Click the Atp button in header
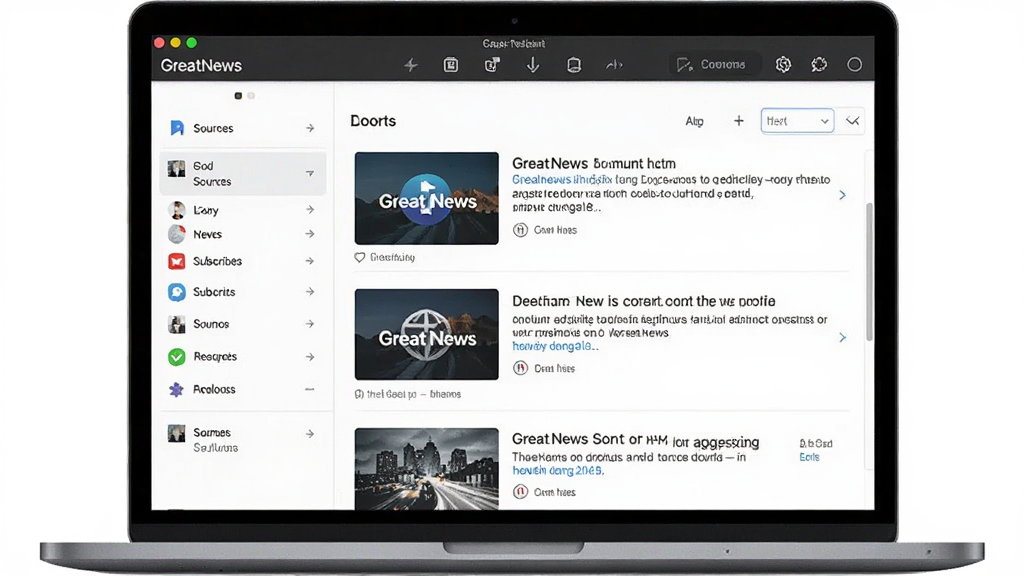 (x=694, y=121)
